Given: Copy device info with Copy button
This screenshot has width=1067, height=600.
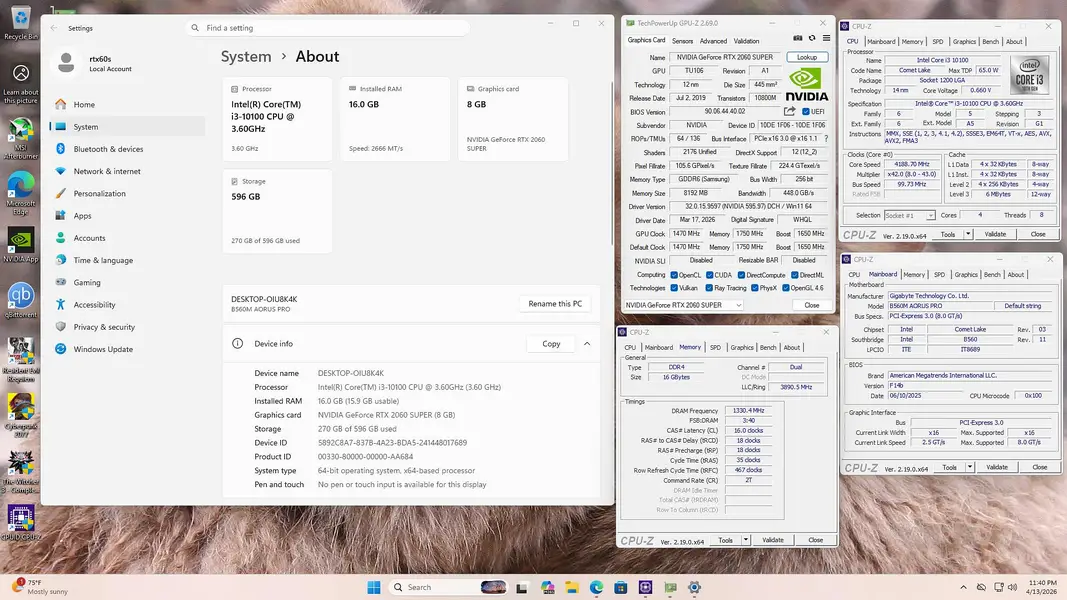Looking at the screenshot, I should pyautogui.click(x=551, y=344).
